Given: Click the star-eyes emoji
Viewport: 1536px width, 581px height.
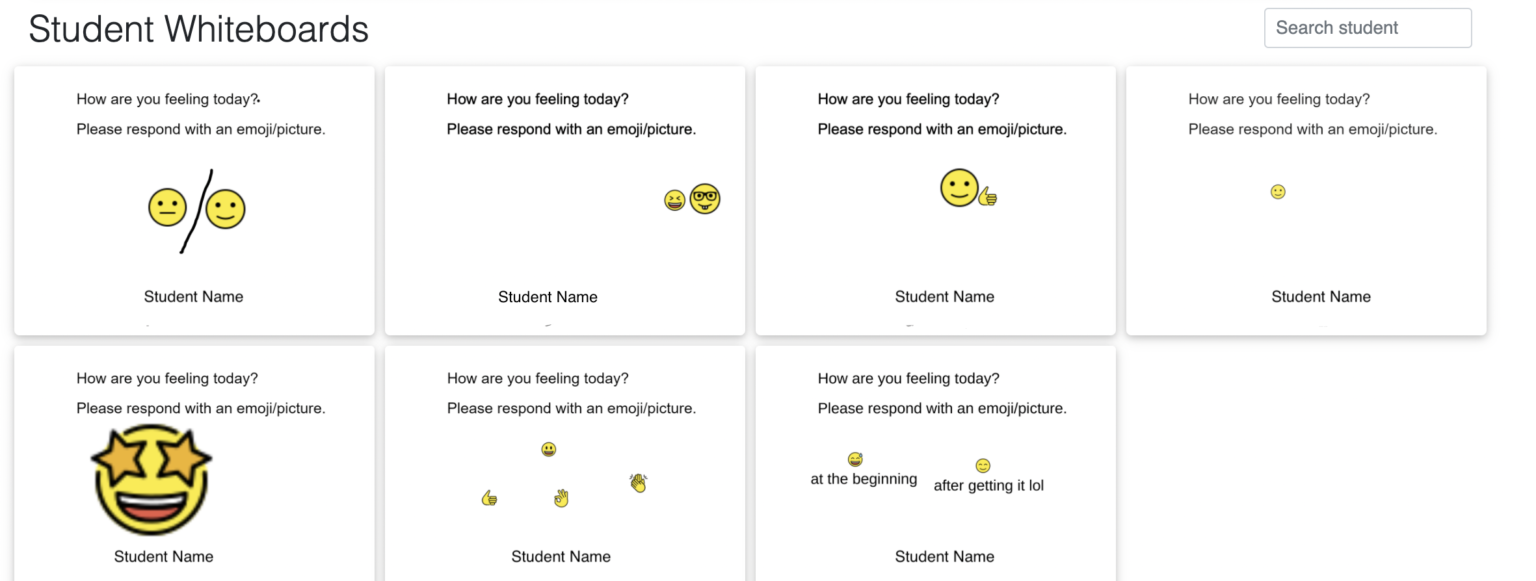Looking at the screenshot, I should (151, 478).
